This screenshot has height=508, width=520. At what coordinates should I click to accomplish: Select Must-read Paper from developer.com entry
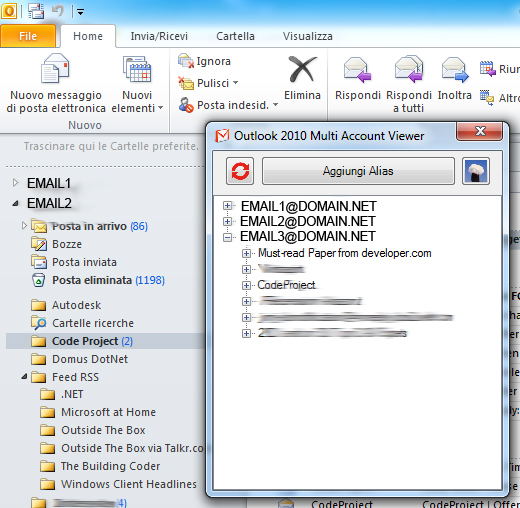click(345, 253)
